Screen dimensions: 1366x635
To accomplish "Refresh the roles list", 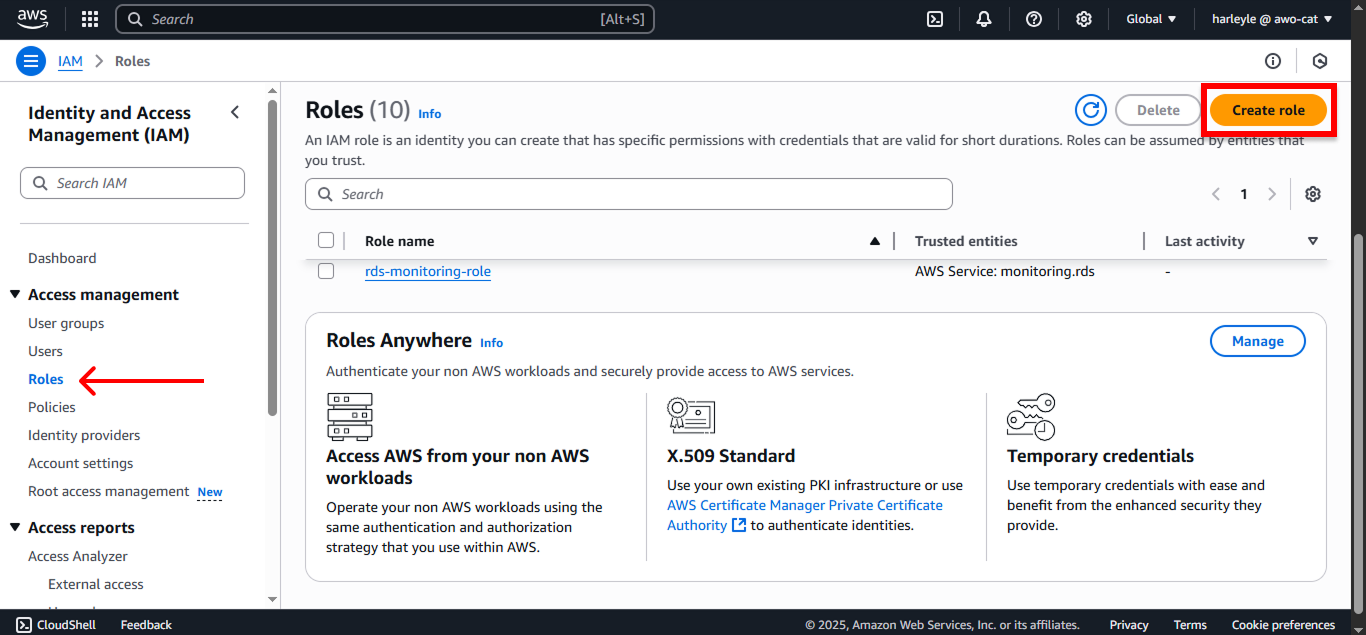I will tap(1091, 110).
